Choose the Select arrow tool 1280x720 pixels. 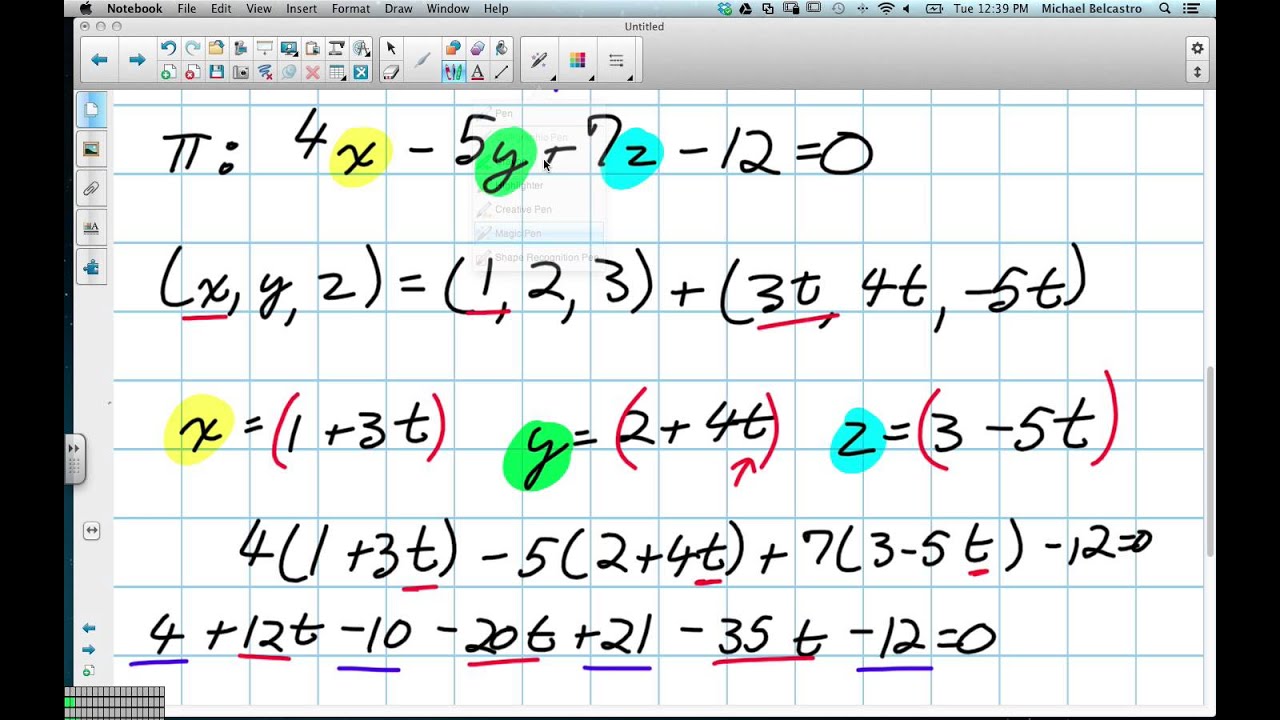(391, 48)
